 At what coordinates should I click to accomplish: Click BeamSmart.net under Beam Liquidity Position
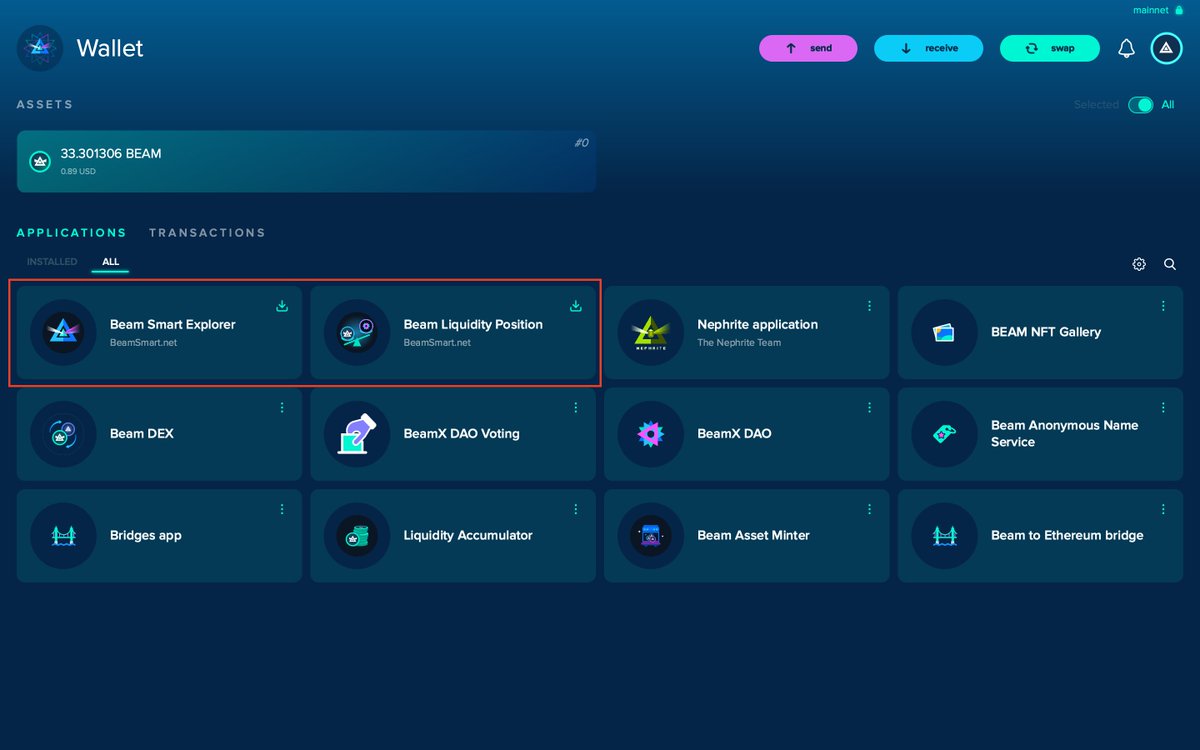pos(437,343)
